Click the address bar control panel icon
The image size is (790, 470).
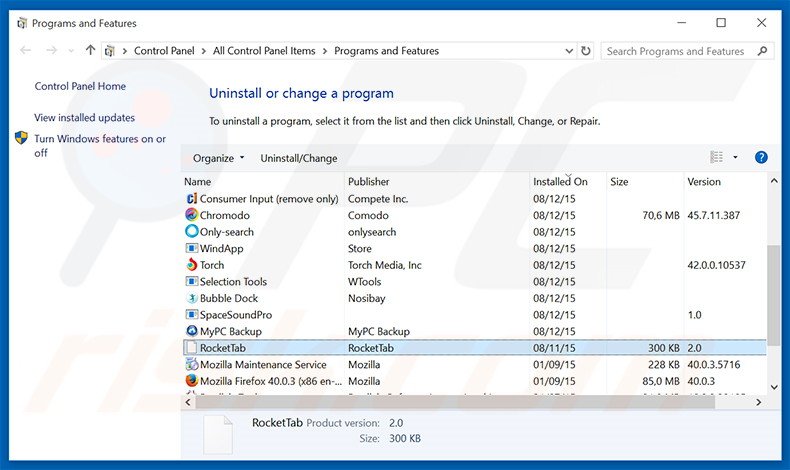[109, 51]
